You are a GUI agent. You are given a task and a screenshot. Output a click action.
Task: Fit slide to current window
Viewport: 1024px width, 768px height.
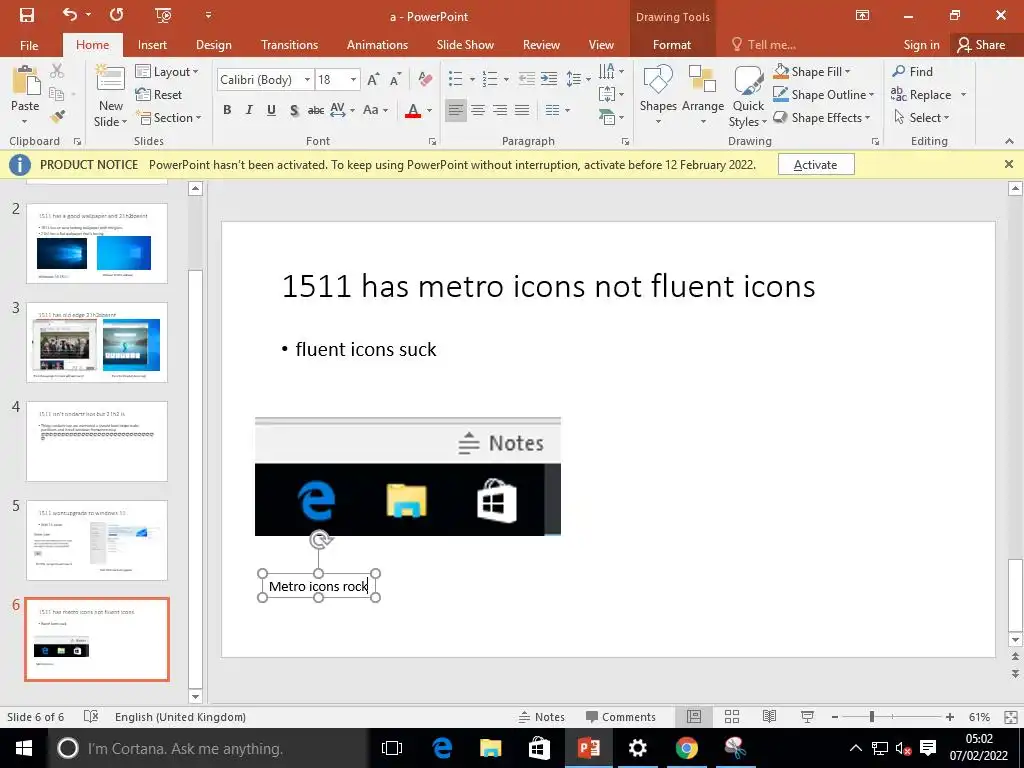coord(1011,717)
